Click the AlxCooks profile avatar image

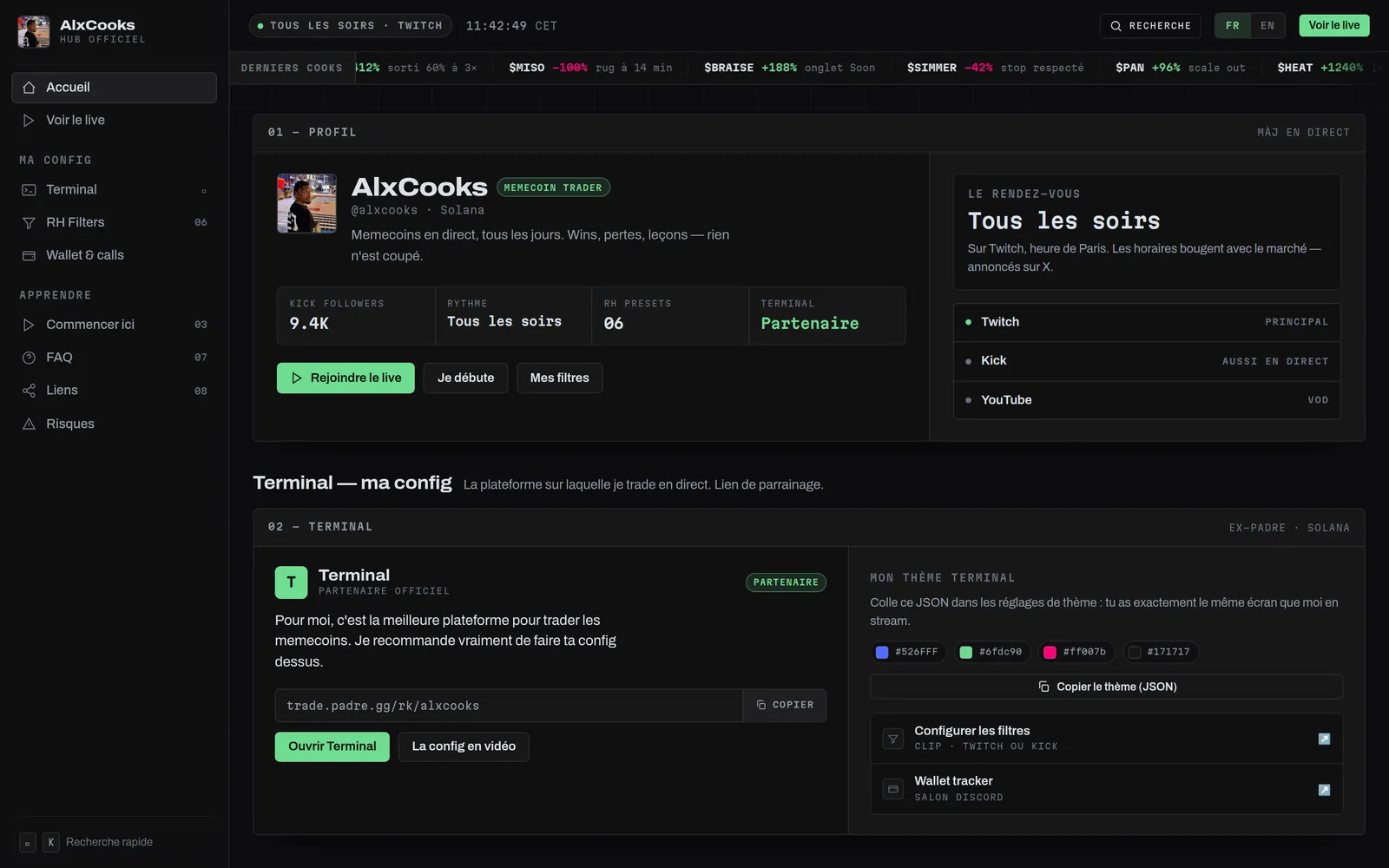[306, 203]
